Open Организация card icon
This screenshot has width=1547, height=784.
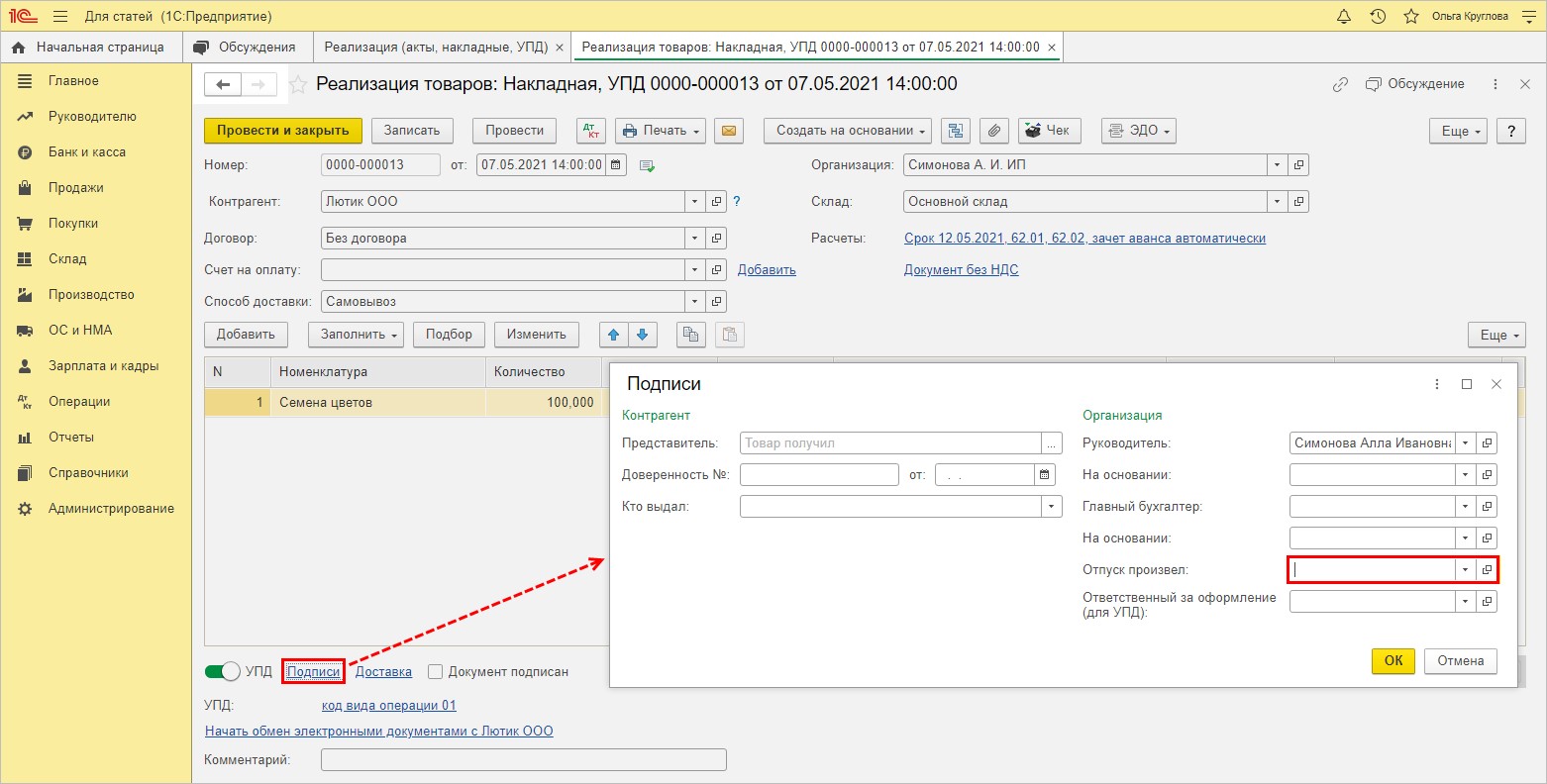pos(1299,165)
